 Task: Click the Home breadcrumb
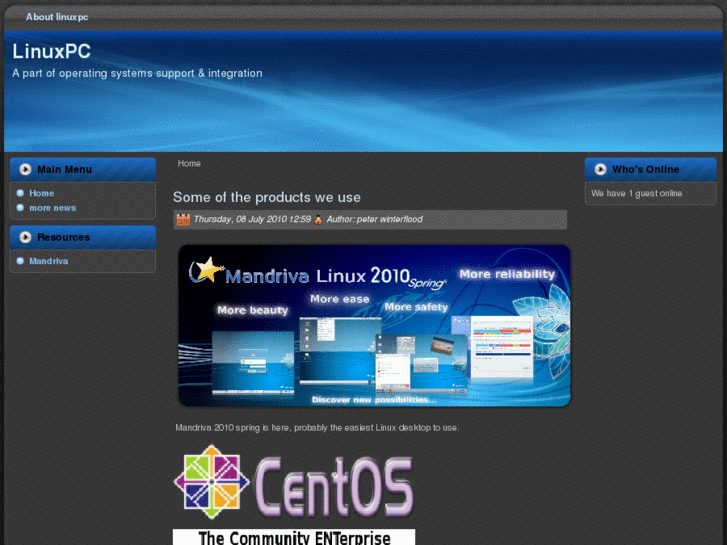click(x=189, y=163)
